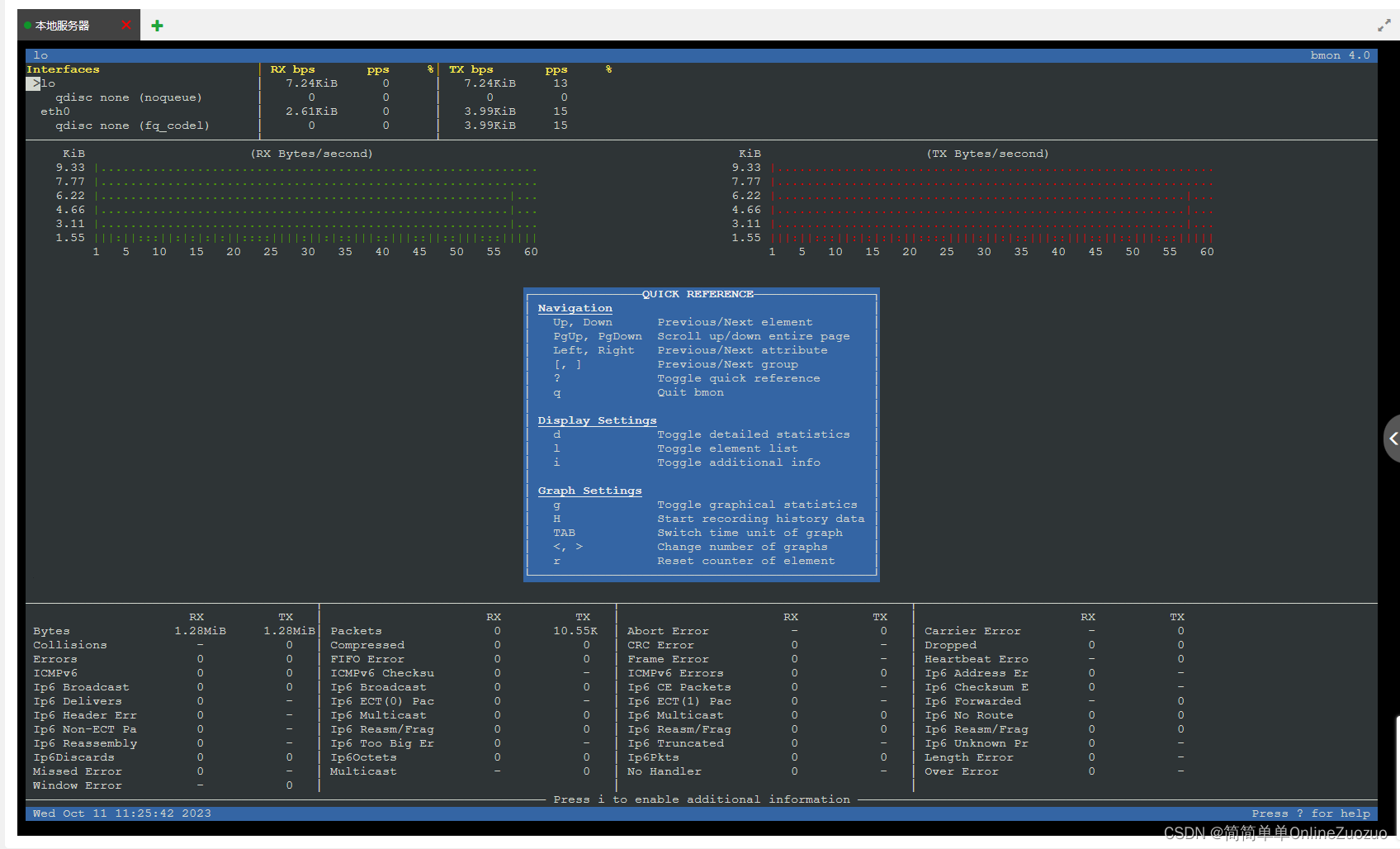Click the 'Bytes' statistics row label
The width and height of the screenshot is (1400, 849).
51,631
